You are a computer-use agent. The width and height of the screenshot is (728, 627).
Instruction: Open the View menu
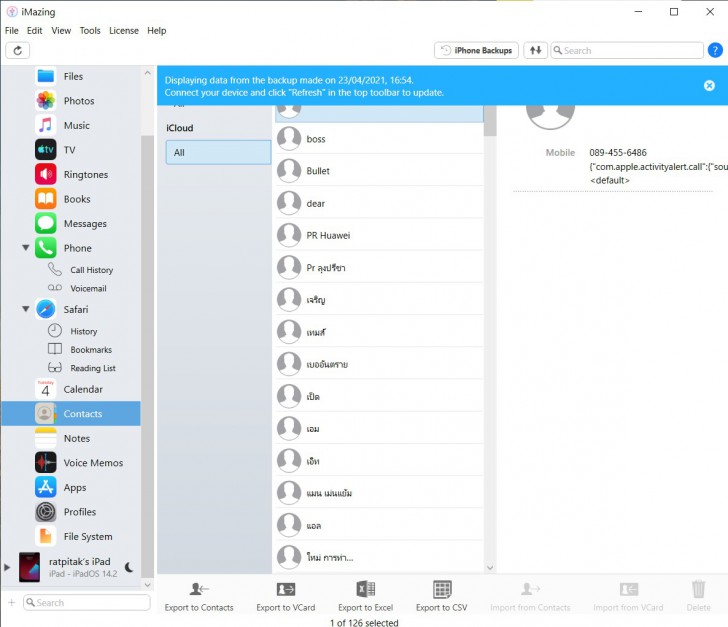[x=61, y=31]
